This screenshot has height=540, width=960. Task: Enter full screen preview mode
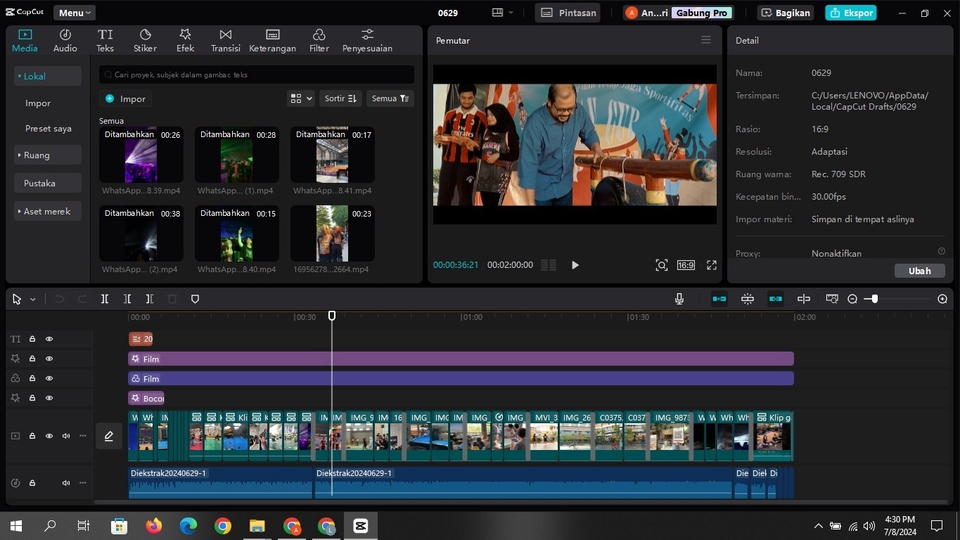tap(711, 265)
